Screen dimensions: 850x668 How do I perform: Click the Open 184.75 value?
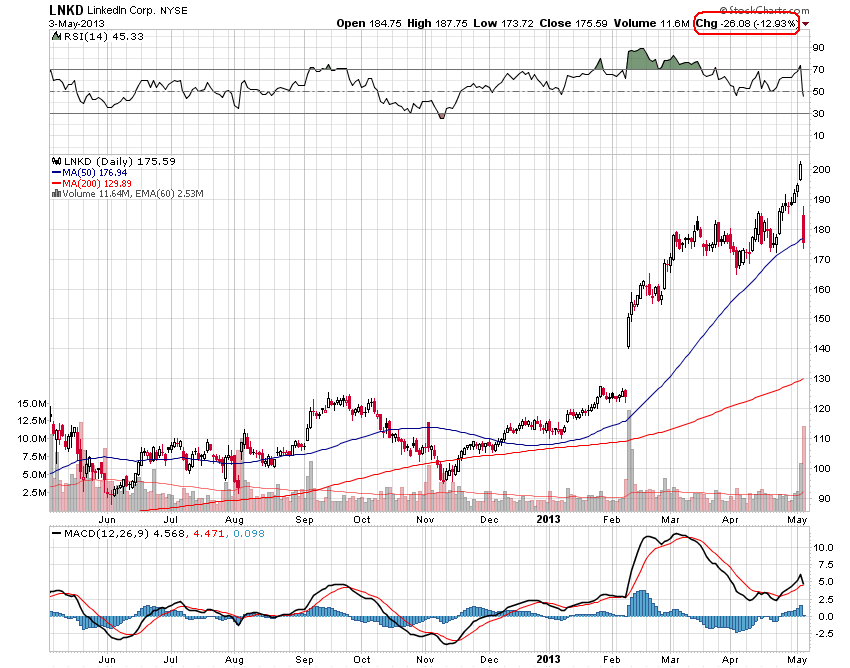pyautogui.click(x=369, y=23)
